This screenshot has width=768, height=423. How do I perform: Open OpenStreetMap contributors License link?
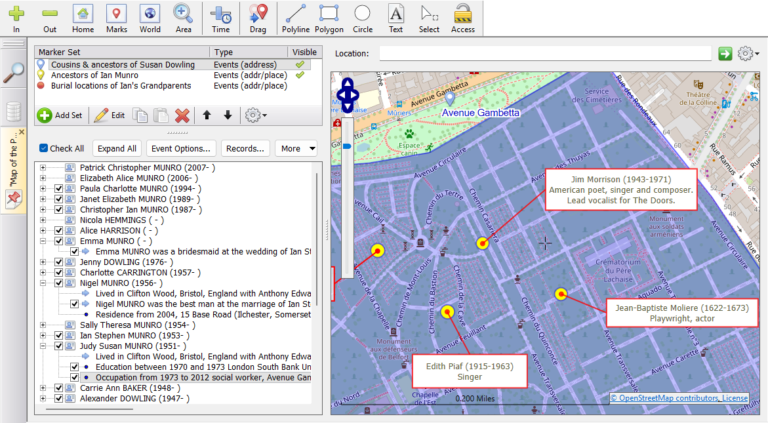point(679,398)
